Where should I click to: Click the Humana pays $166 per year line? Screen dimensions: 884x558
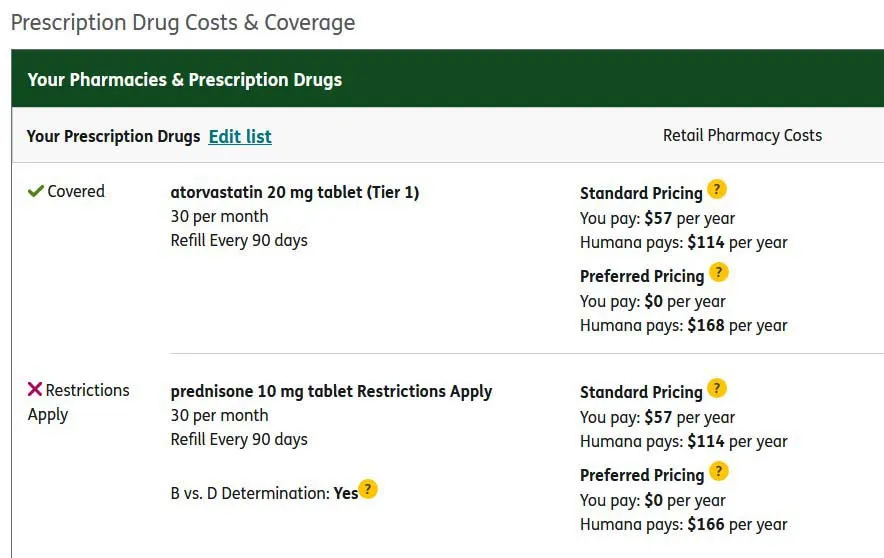coord(683,524)
